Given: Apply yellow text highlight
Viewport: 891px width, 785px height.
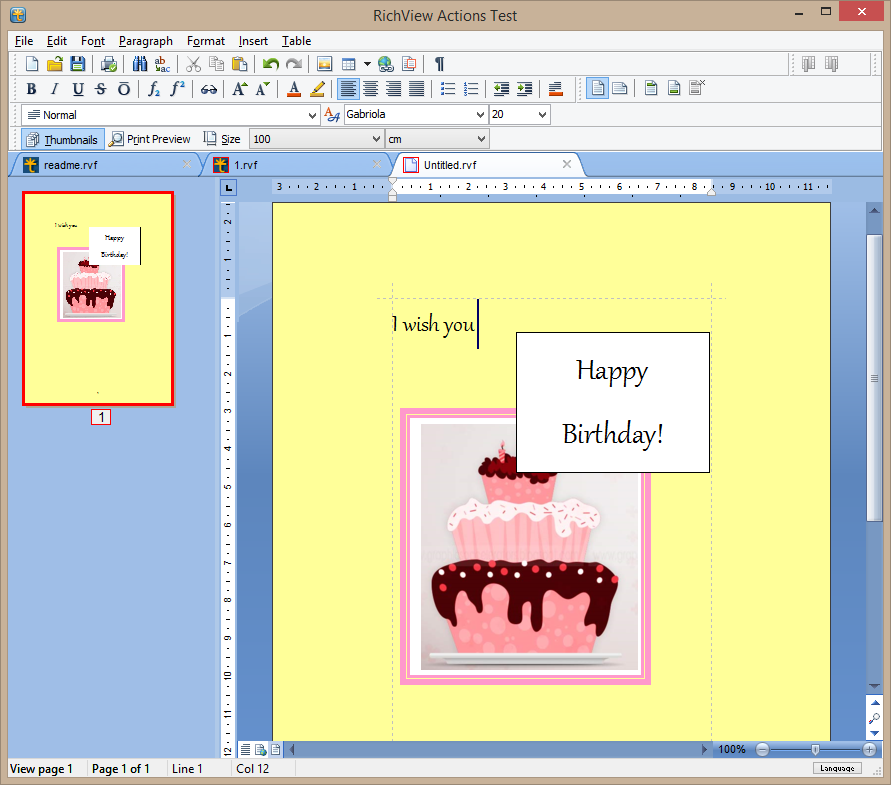Looking at the screenshot, I should coord(317,88).
